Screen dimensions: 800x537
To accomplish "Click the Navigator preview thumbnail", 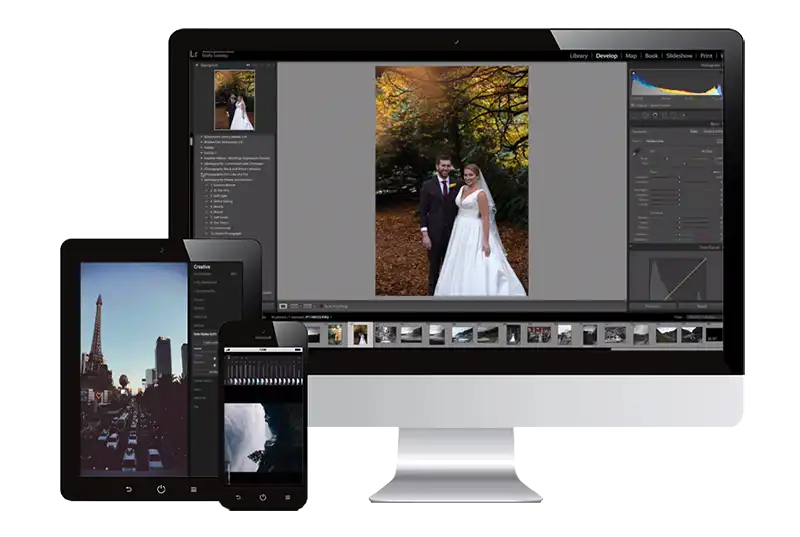I will [235, 99].
